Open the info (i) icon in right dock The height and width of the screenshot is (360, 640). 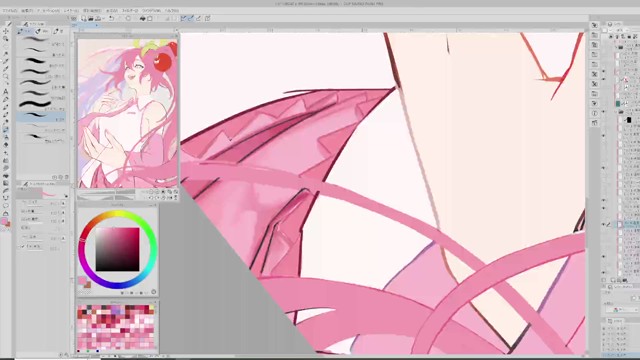(x=594, y=113)
